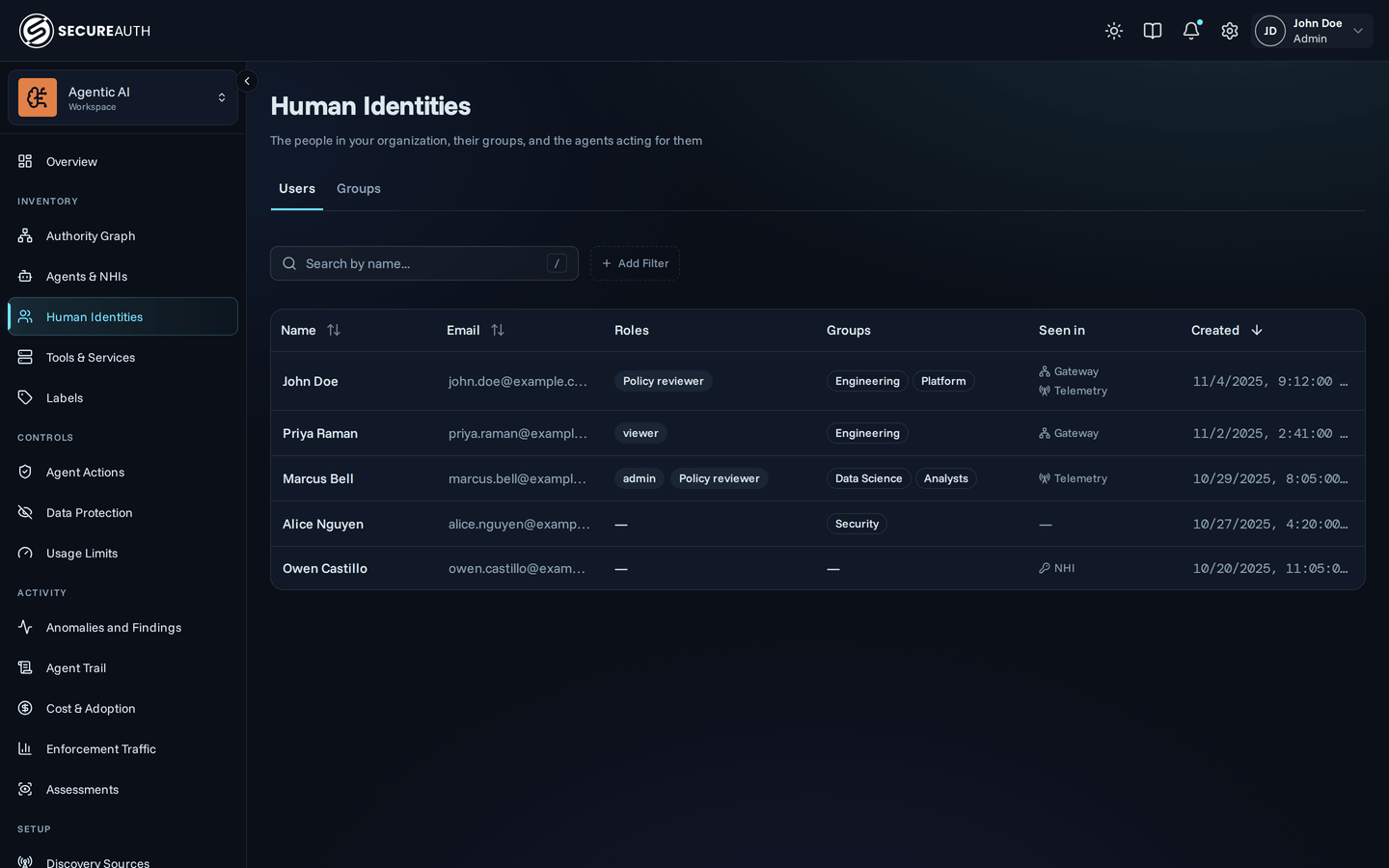Click Marcus Bell's Policy reviewer badge

pyautogui.click(x=719, y=478)
